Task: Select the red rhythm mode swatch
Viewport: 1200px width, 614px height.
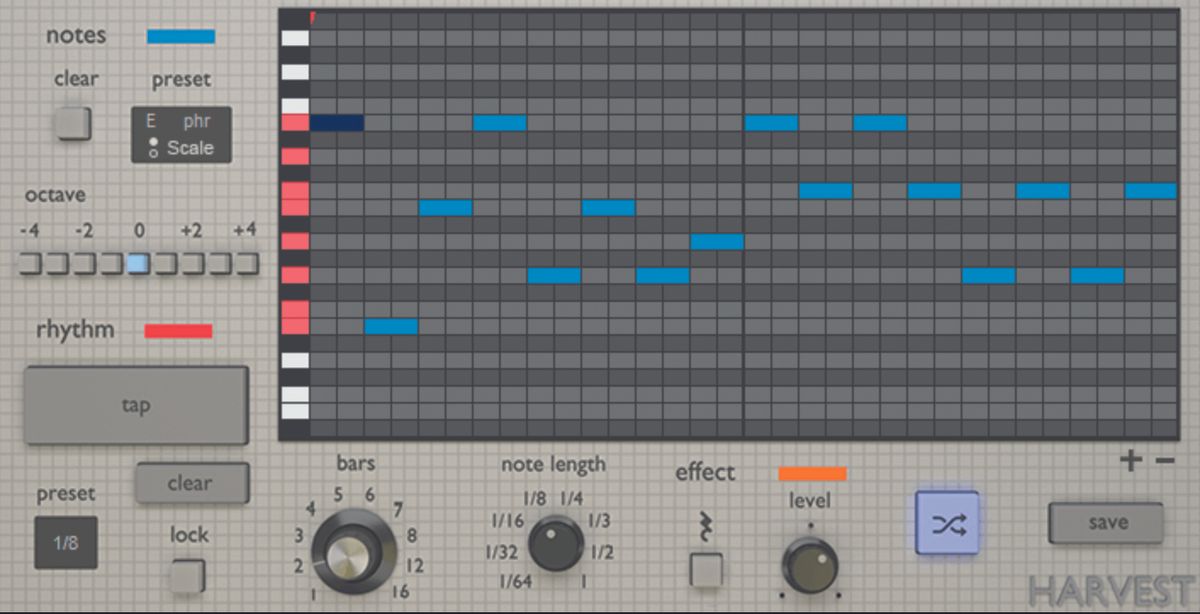Action: coord(178,329)
